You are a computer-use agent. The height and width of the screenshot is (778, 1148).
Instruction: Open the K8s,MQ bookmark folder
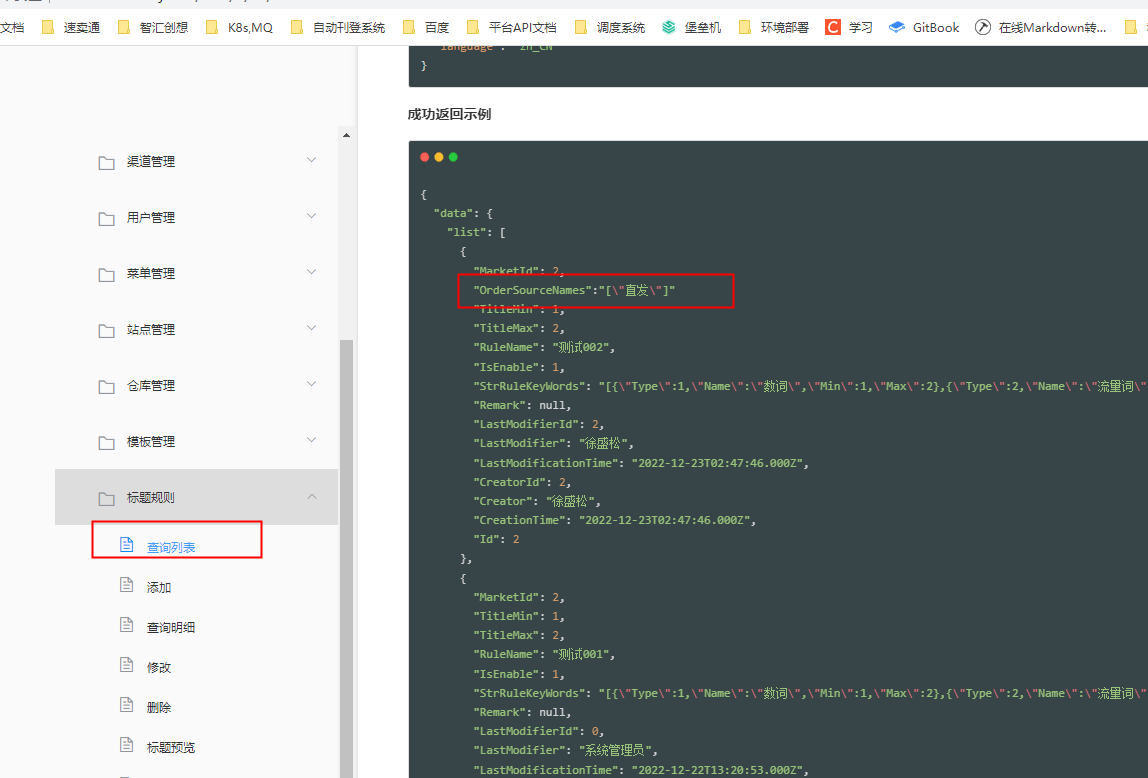(x=239, y=28)
